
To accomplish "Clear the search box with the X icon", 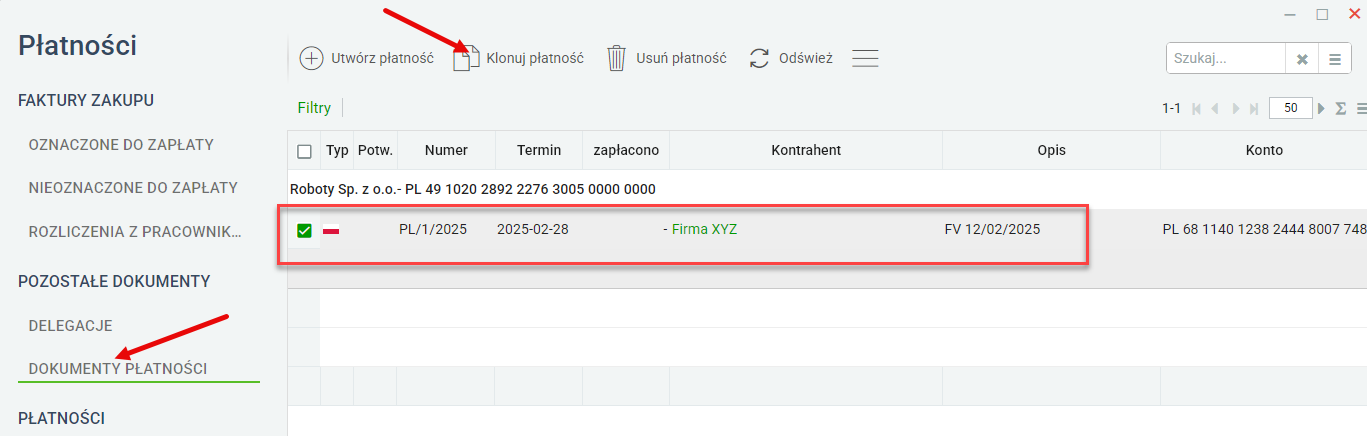I will point(1302,59).
